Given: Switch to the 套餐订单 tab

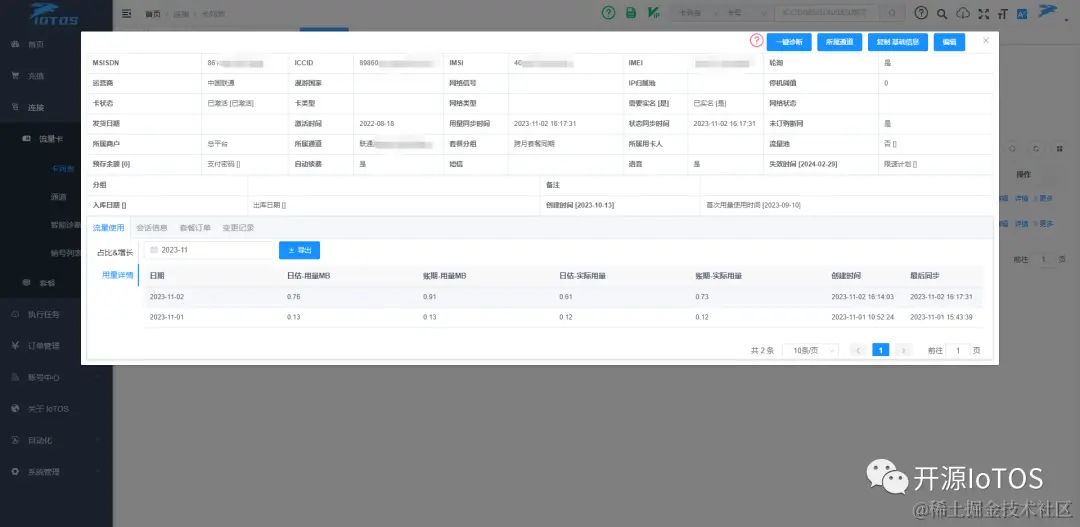Looking at the screenshot, I should click(x=195, y=227).
